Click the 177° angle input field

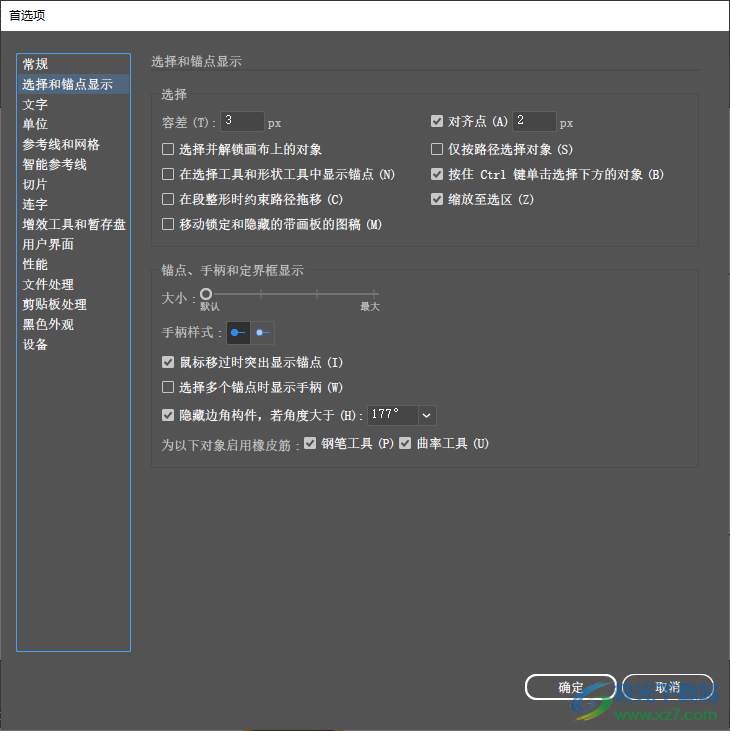coord(393,415)
